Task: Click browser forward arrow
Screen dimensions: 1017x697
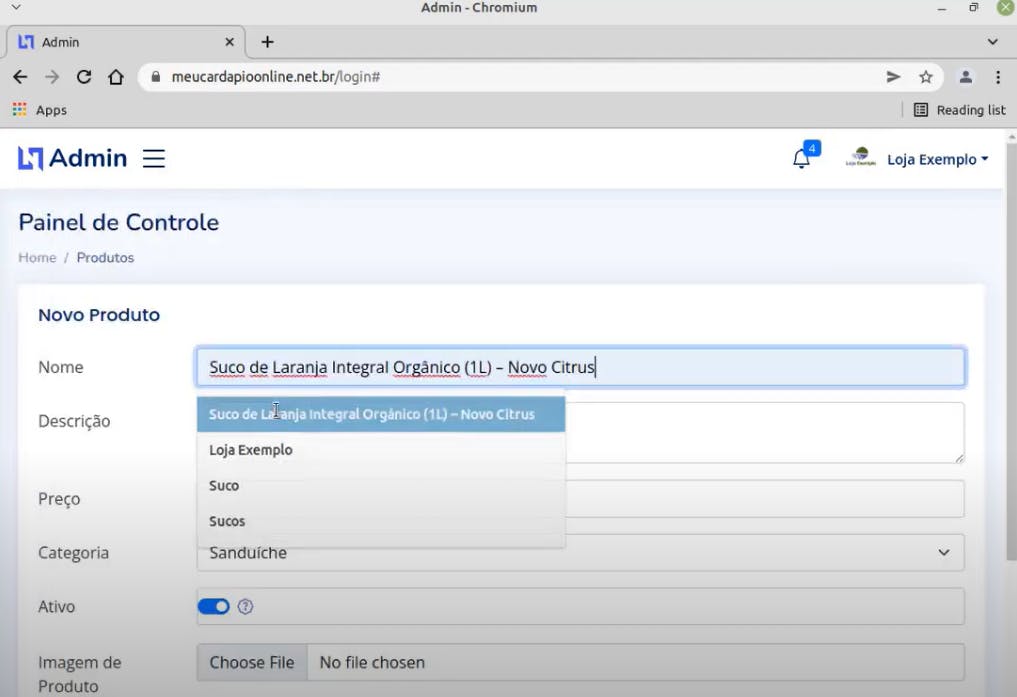Action: tap(52, 77)
